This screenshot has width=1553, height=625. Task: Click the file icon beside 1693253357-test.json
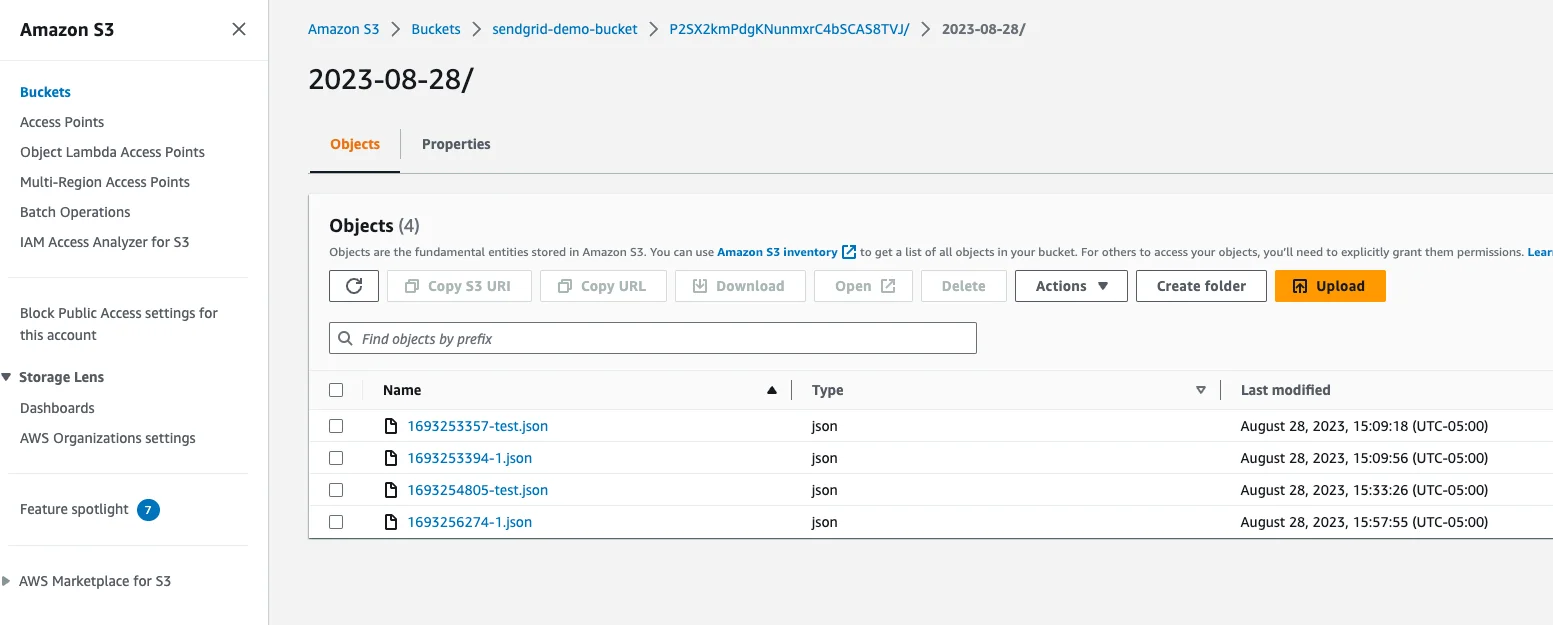[x=390, y=425]
